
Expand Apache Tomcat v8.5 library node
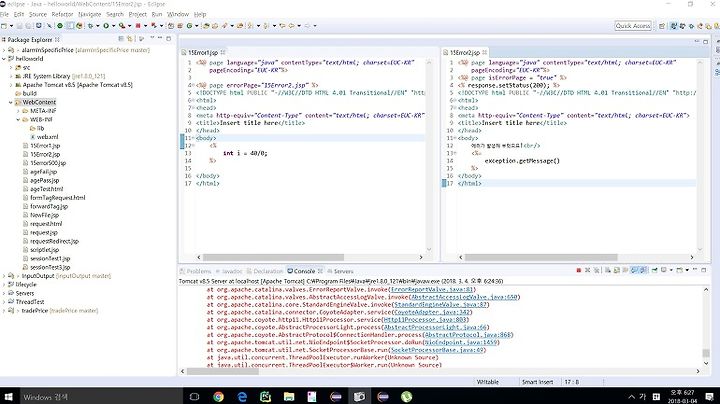point(11,85)
